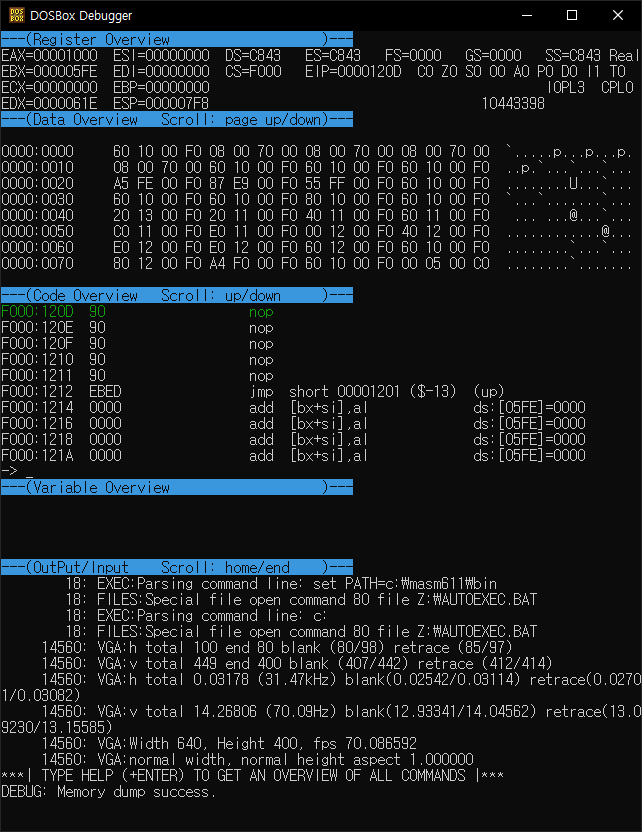Click the DOSBox icon in title bar
The width and height of the screenshot is (642, 832).
[x=16, y=15]
